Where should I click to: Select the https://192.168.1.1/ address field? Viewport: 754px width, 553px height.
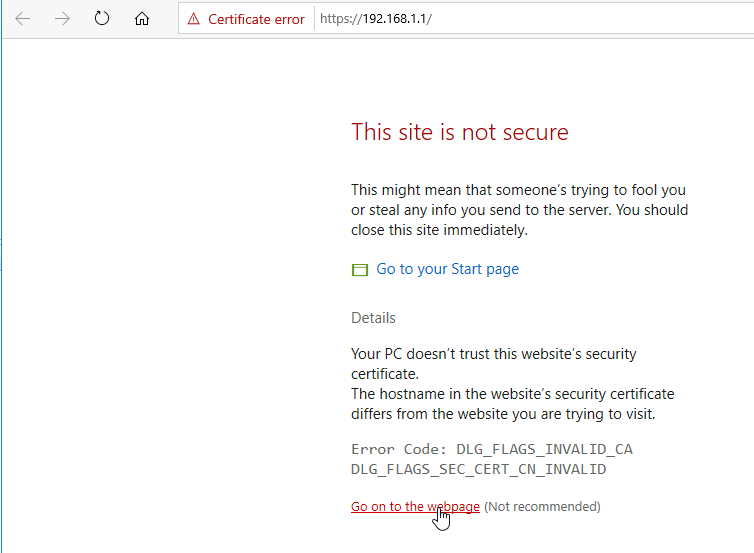(x=534, y=19)
